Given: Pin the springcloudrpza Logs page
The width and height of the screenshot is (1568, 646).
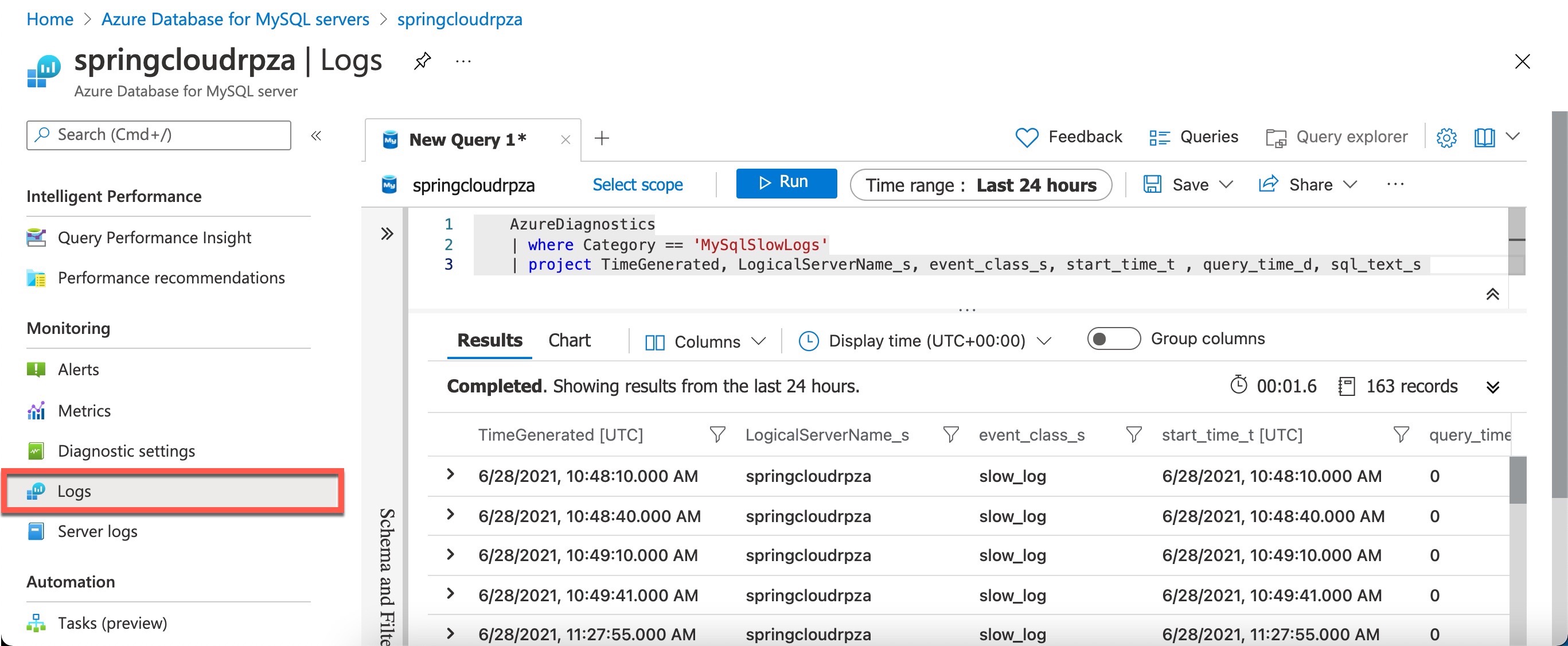Looking at the screenshot, I should pos(422,61).
